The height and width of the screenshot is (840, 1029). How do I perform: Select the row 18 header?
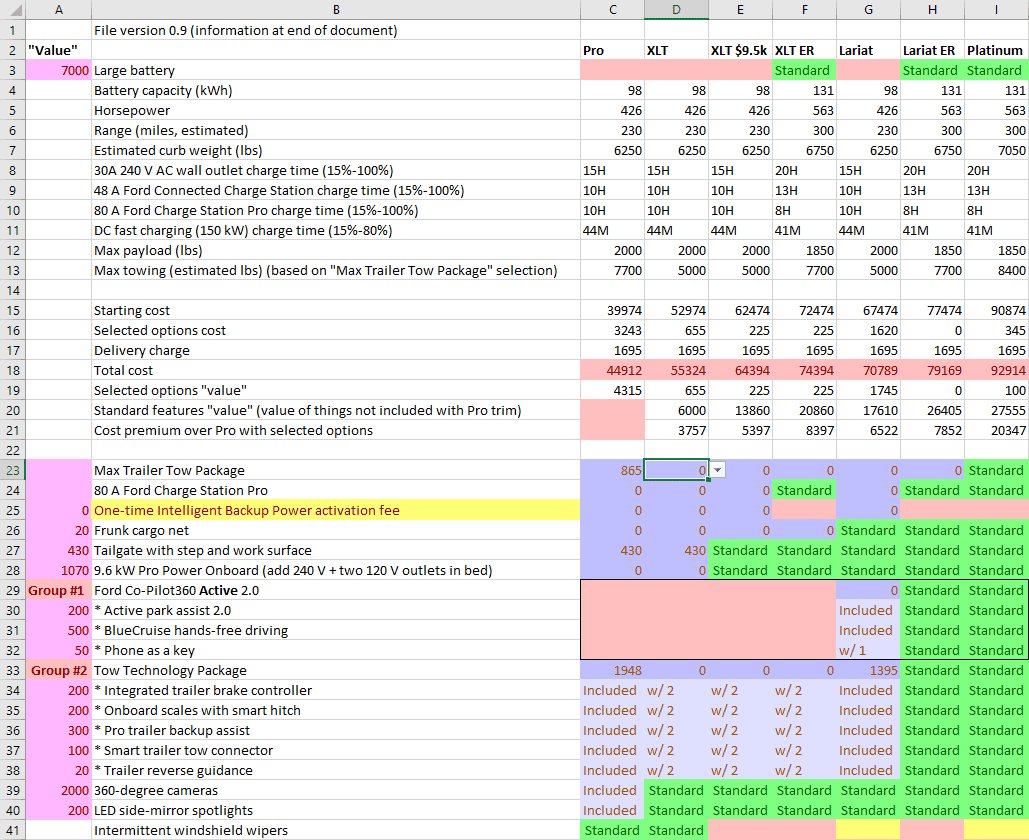12,370
